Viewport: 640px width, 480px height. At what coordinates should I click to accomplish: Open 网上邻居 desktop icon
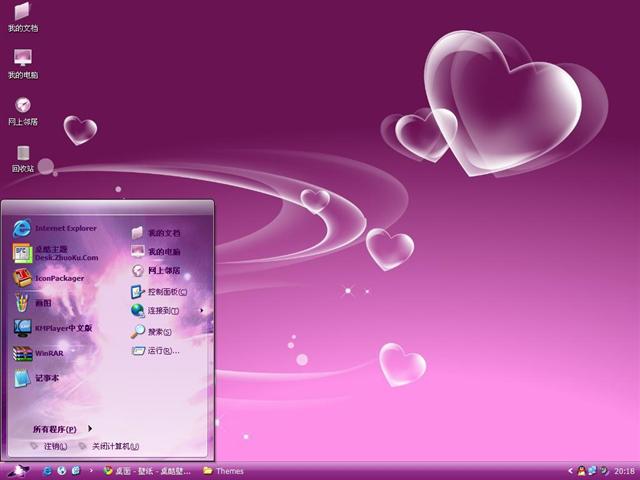23,111
